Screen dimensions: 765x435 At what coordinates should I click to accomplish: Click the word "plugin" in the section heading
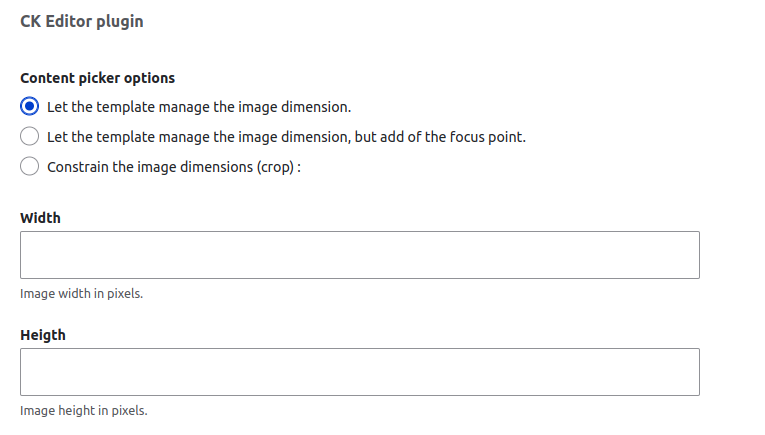point(120,21)
